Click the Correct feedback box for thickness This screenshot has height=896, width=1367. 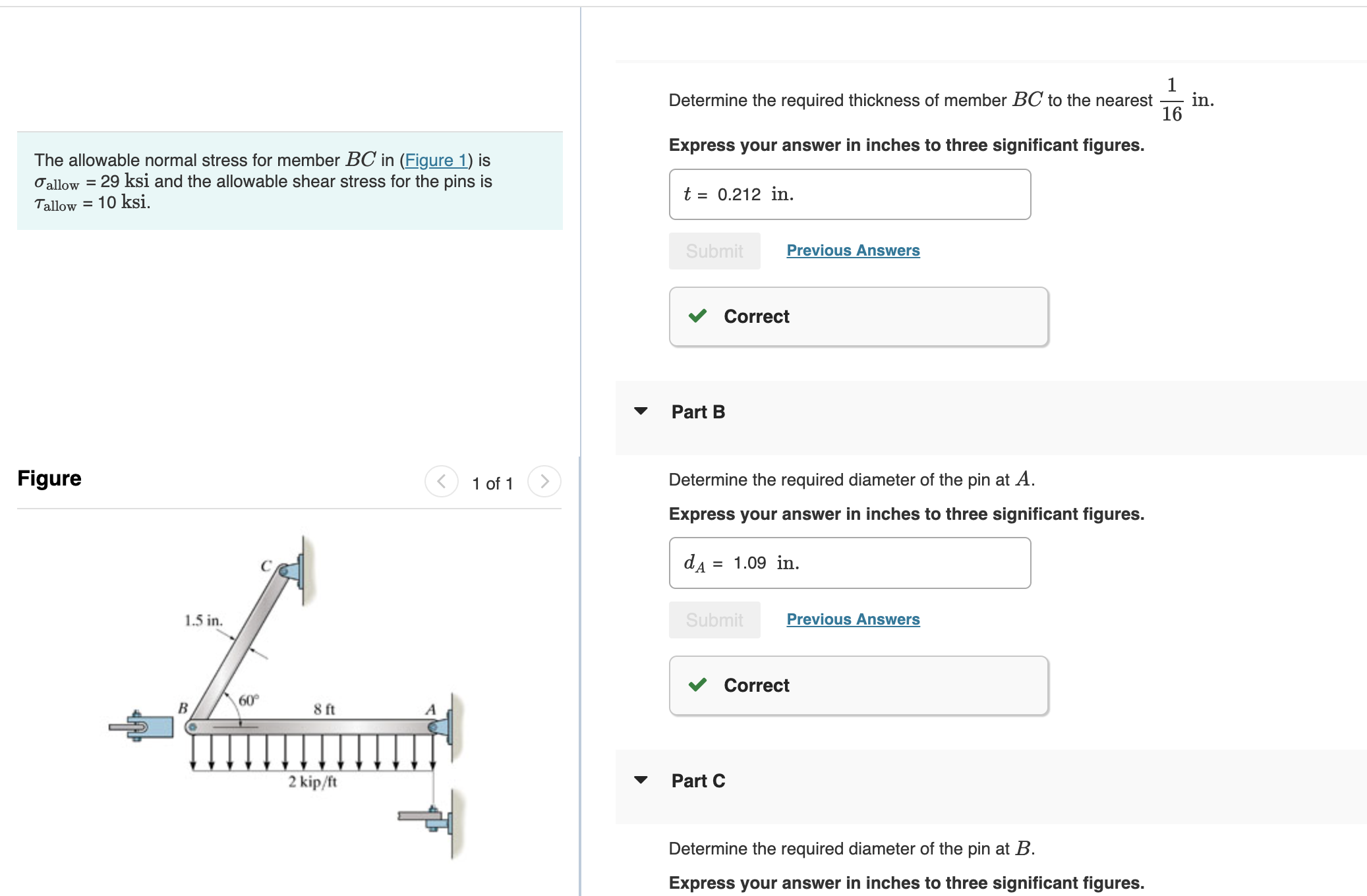tap(859, 317)
